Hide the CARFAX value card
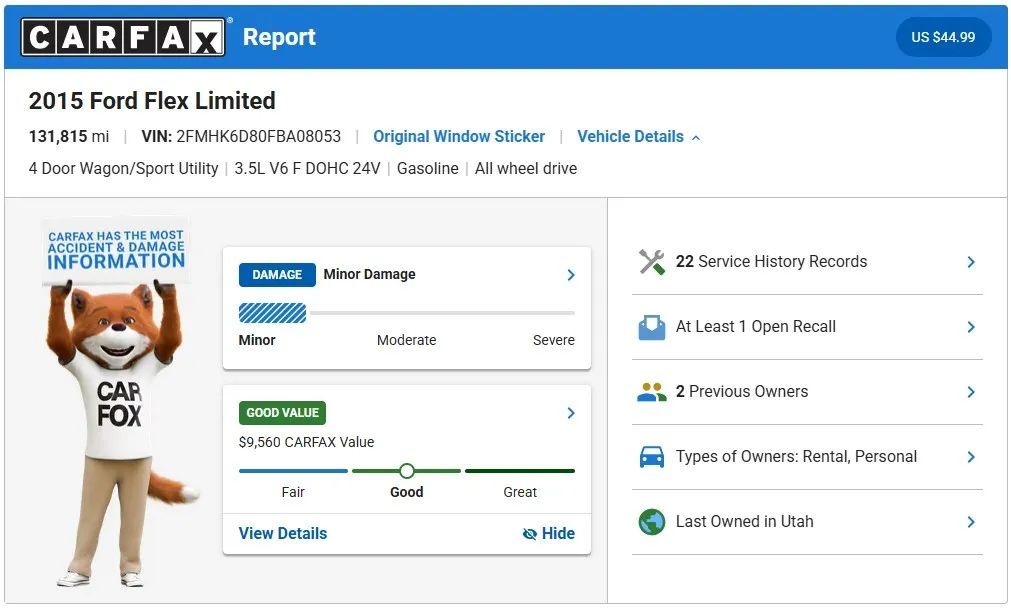 [x=548, y=534]
